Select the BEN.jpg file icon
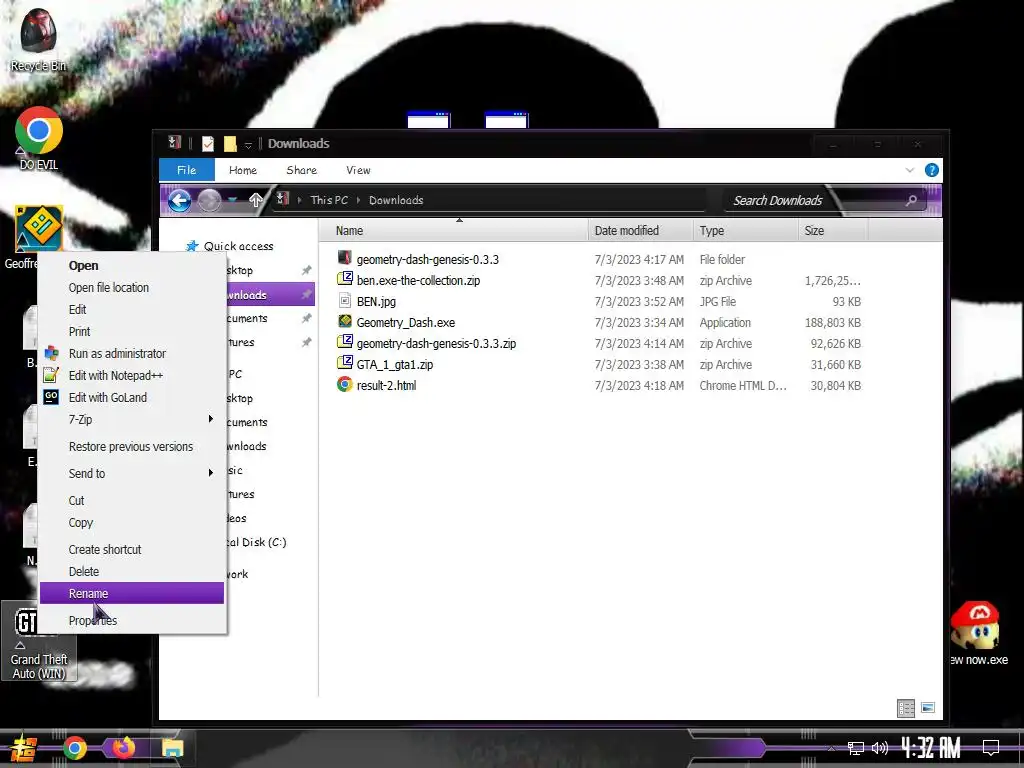 345,301
